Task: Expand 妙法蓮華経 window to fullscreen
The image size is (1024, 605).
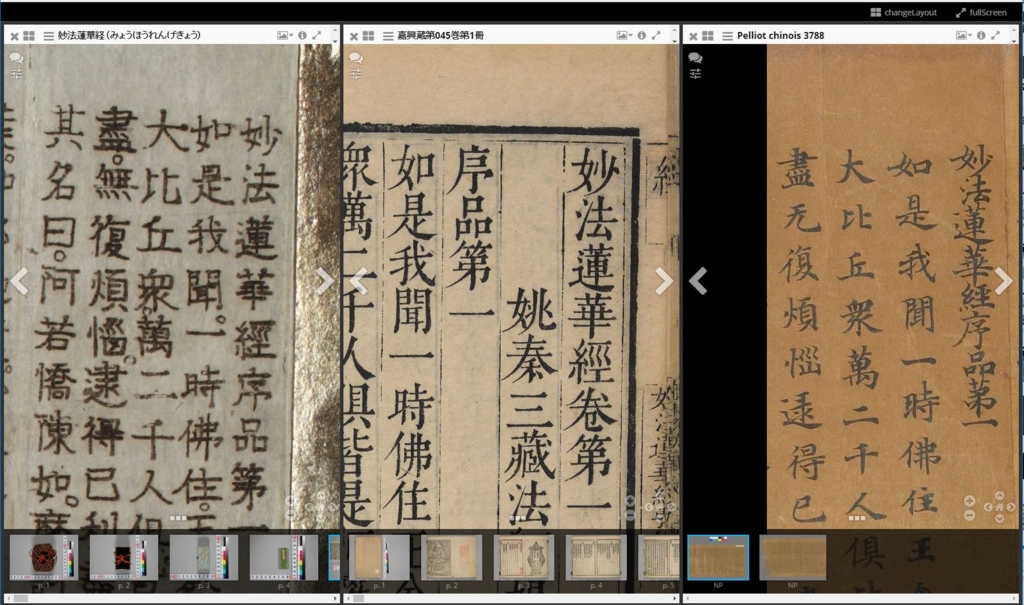Action: [x=317, y=36]
